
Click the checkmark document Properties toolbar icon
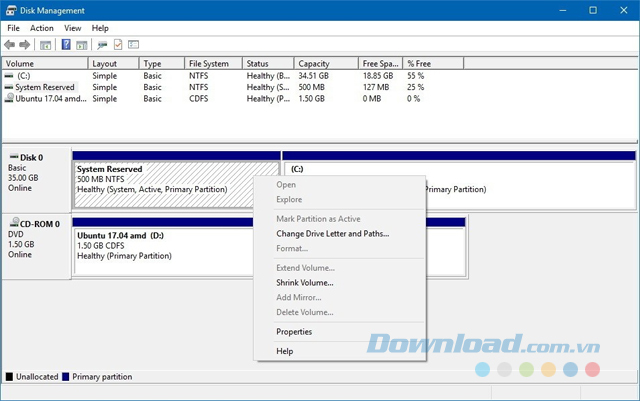118,45
